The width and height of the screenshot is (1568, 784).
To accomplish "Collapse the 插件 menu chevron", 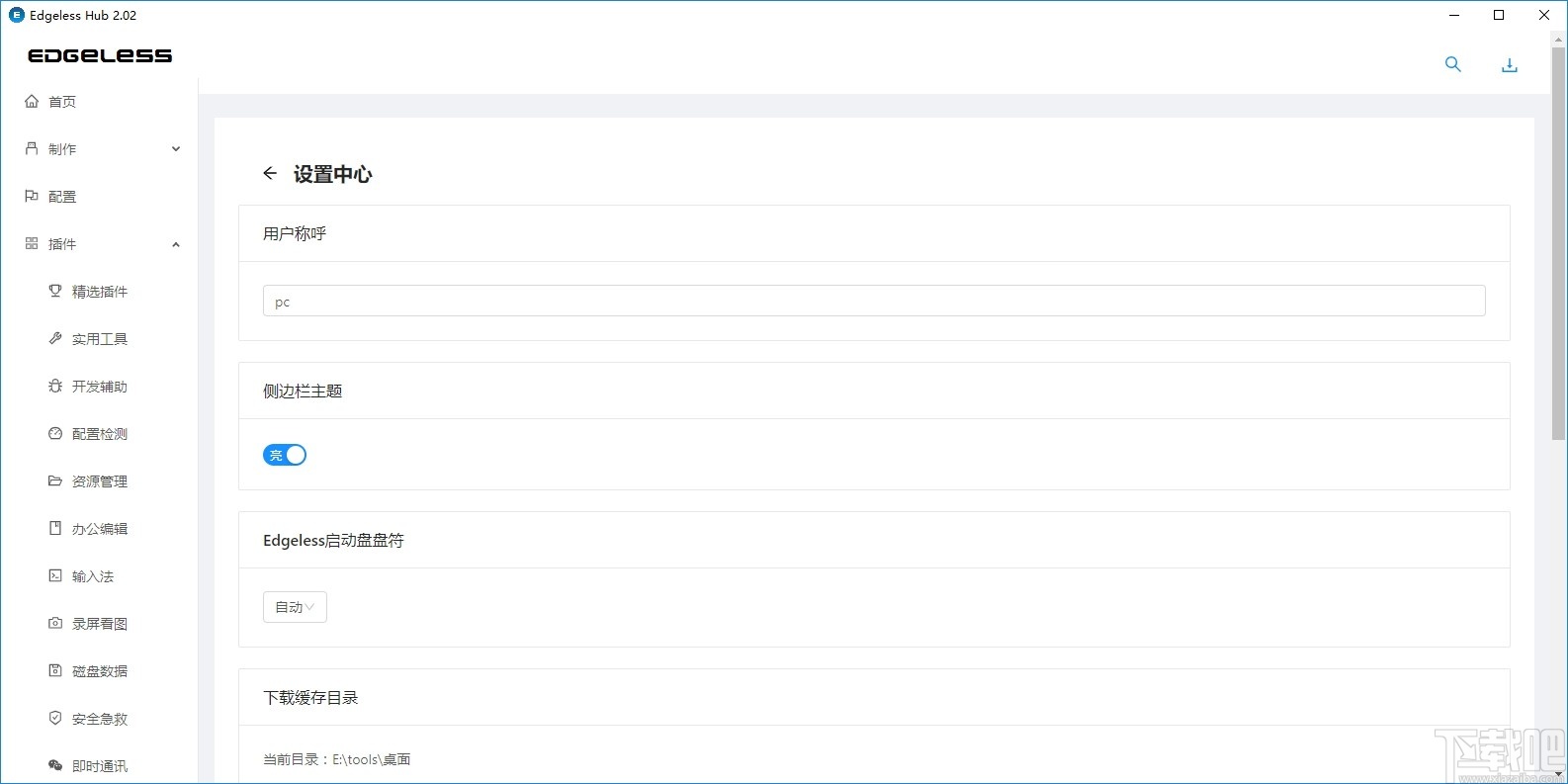I will point(176,244).
